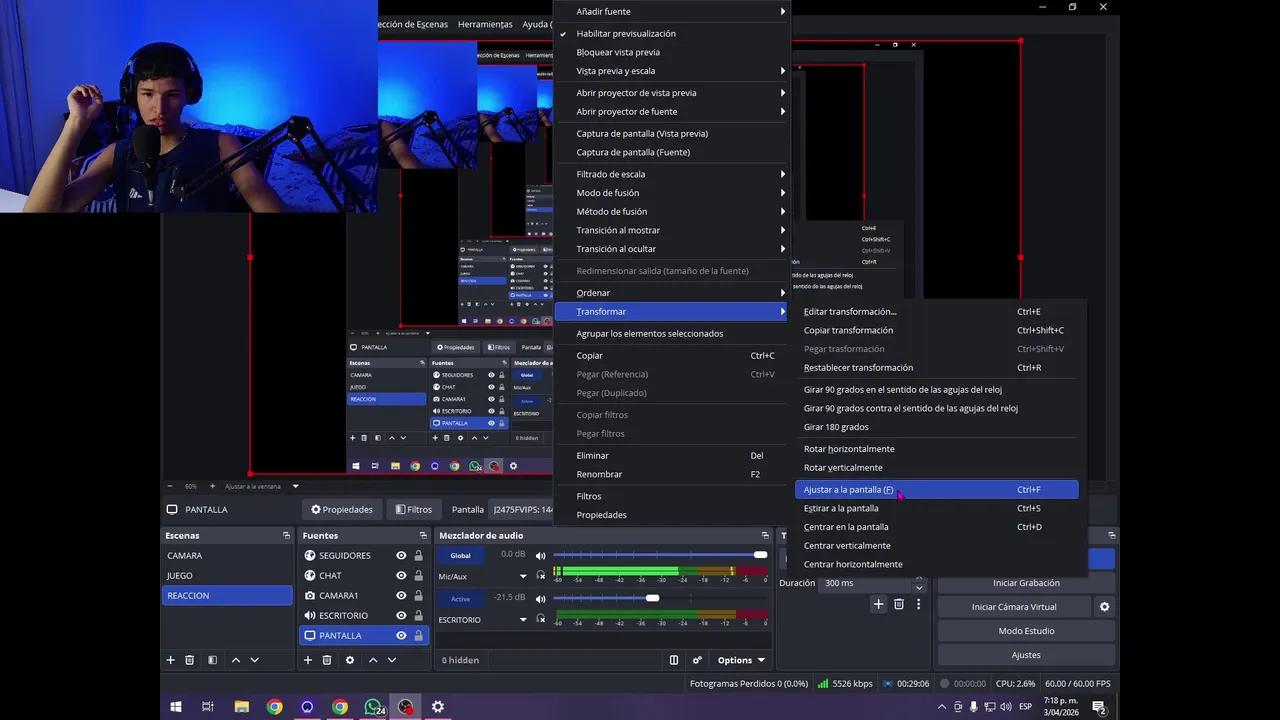Undock the Fuentes panel with float icon

[423, 536]
